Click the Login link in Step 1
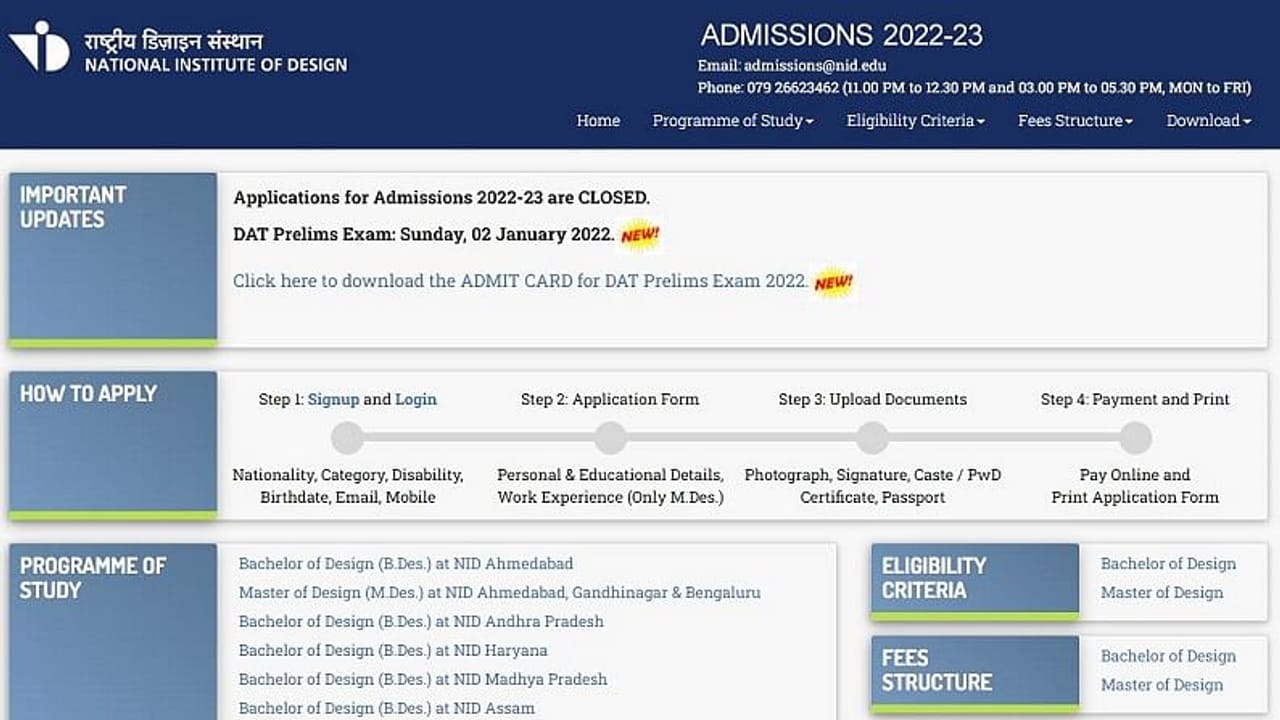Viewport: 1280px width, 720px height. click(x=416, y=399)
